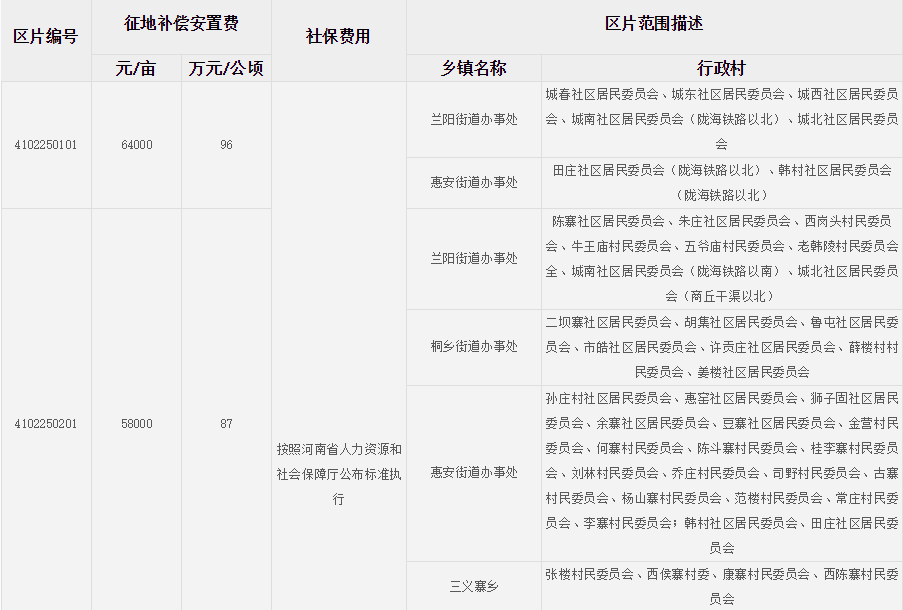Click the 三义寨乡 cell
The height and width of the screenshot is (610, 903).
click(x=474, y=586)
